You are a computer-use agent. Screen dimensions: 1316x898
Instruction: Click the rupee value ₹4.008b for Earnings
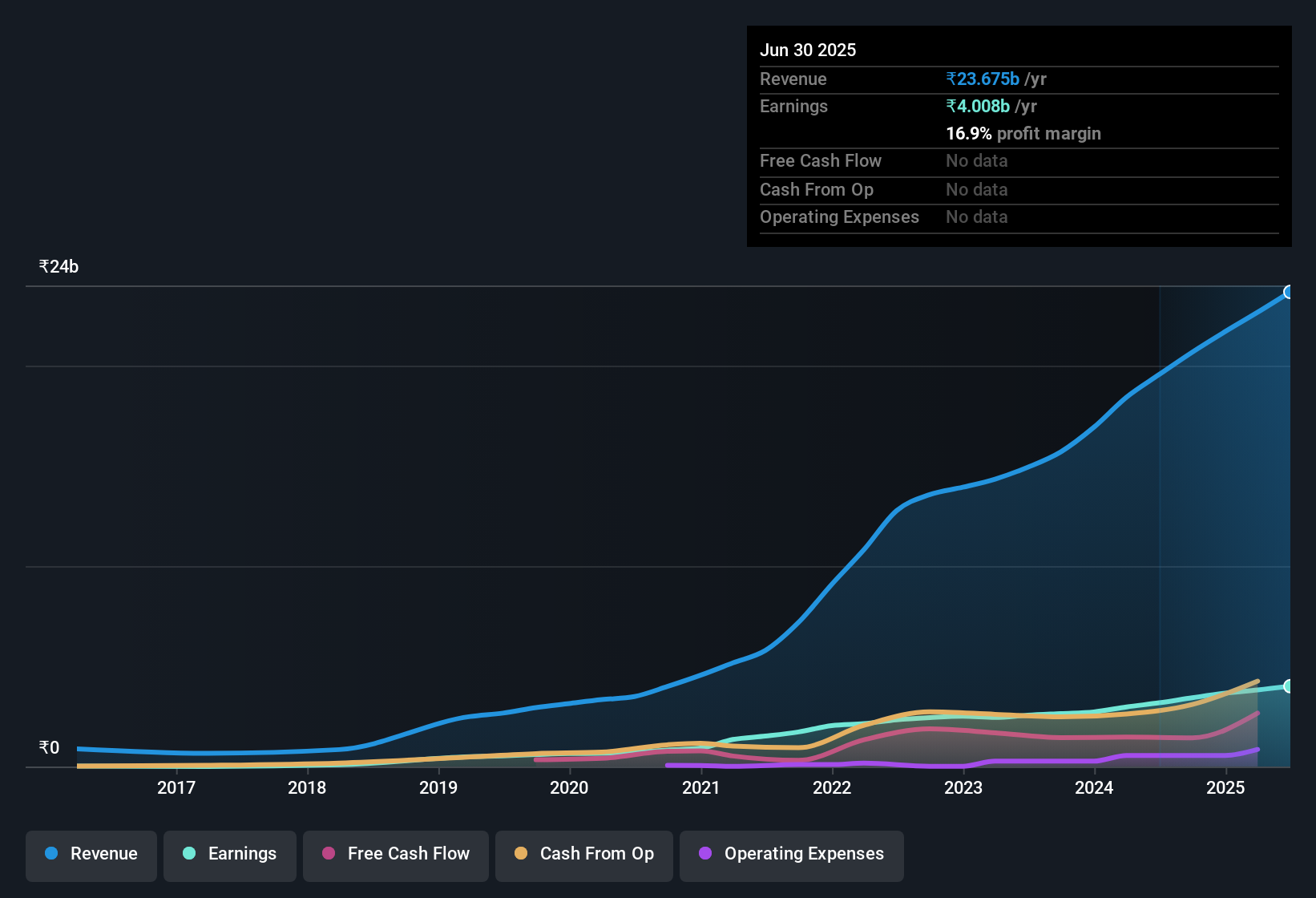[977, 106]
